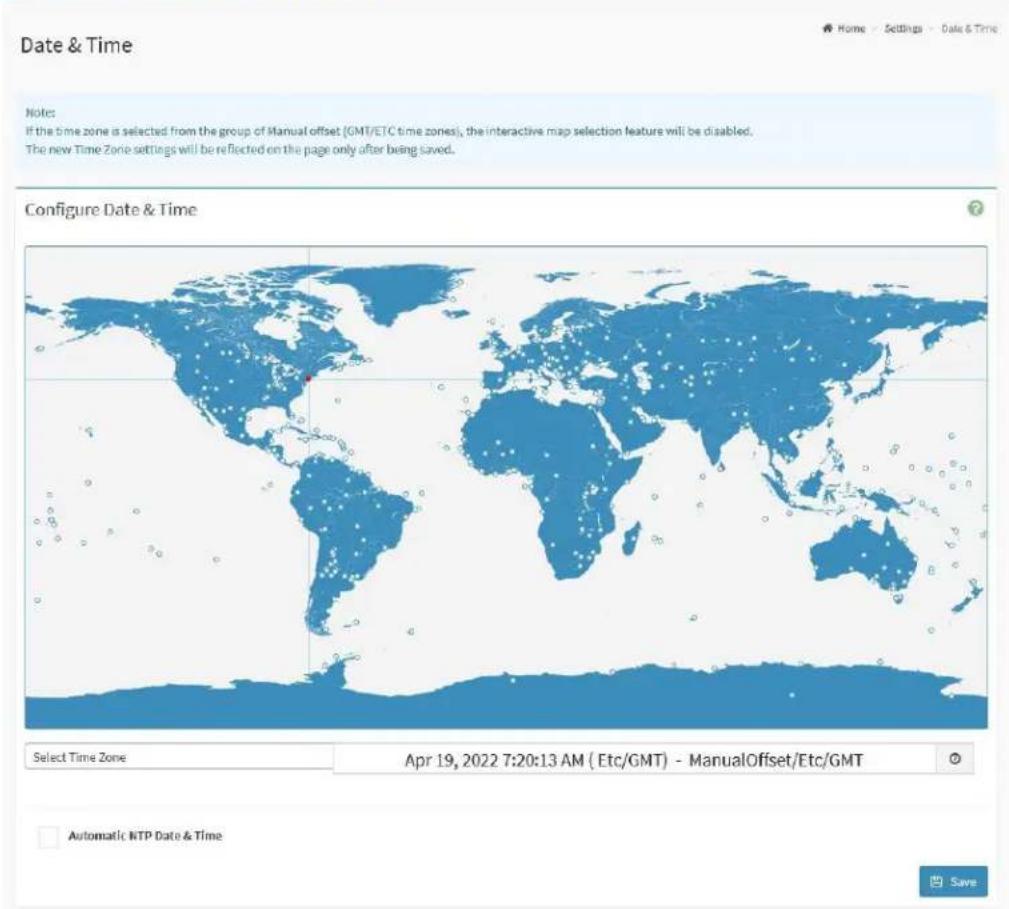This screenshot has width=1009, height=909.
Task: Click the Configure Date & Time heading
Action: (x=111, y=210)
